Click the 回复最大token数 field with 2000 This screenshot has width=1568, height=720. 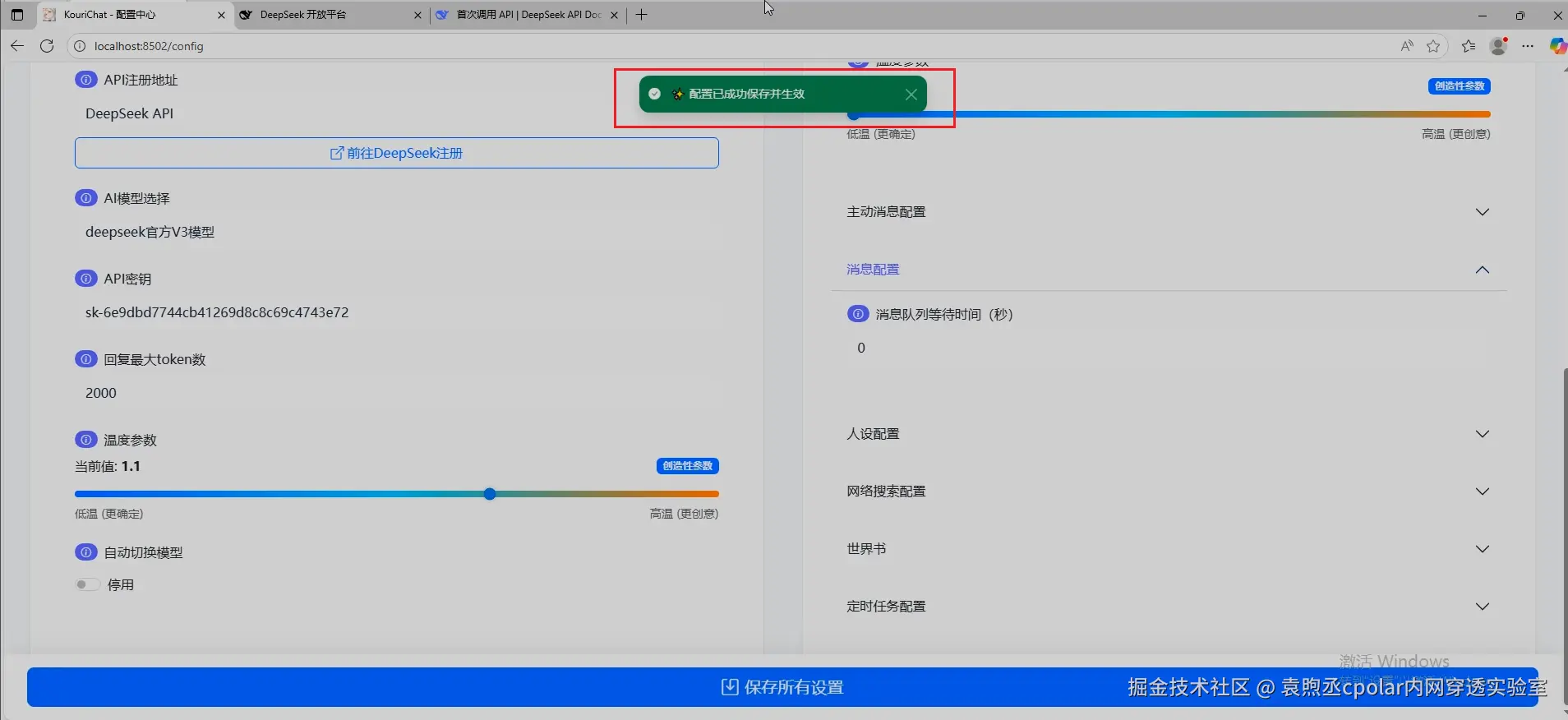click(397, 393)
